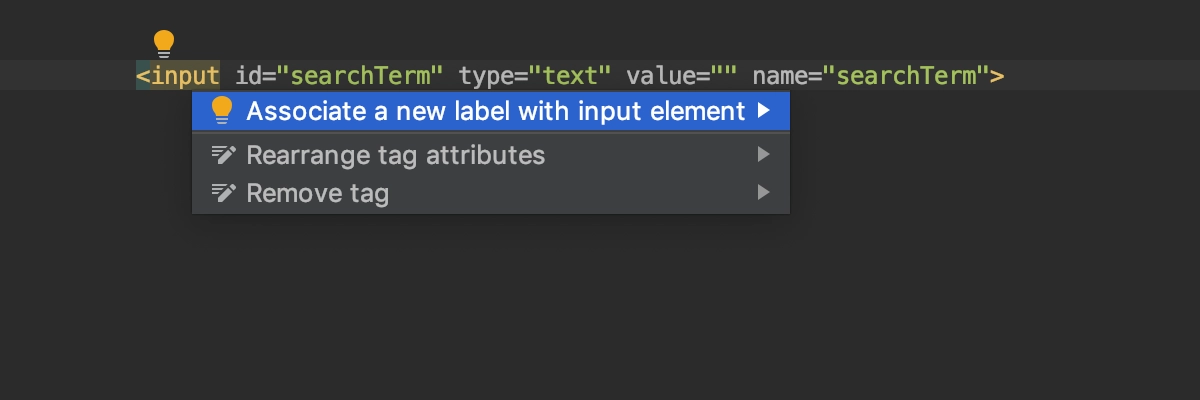Click the closing angle bracket of the input tag
Image resolution: width=1200 pixels, height=400 pixels.
coord(997,75)
